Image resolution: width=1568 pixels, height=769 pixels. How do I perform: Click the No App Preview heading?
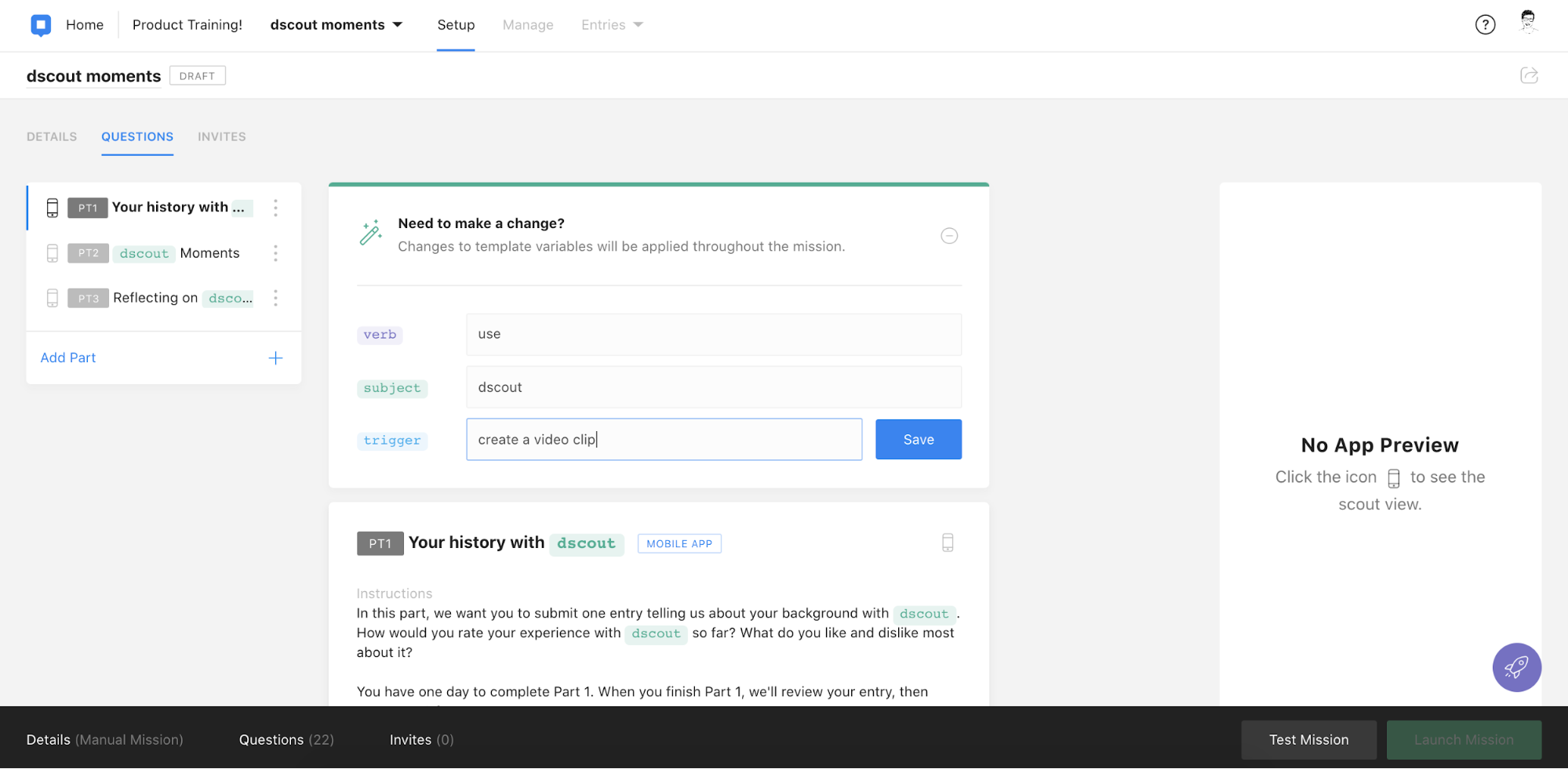click(x=1380, y=445)
